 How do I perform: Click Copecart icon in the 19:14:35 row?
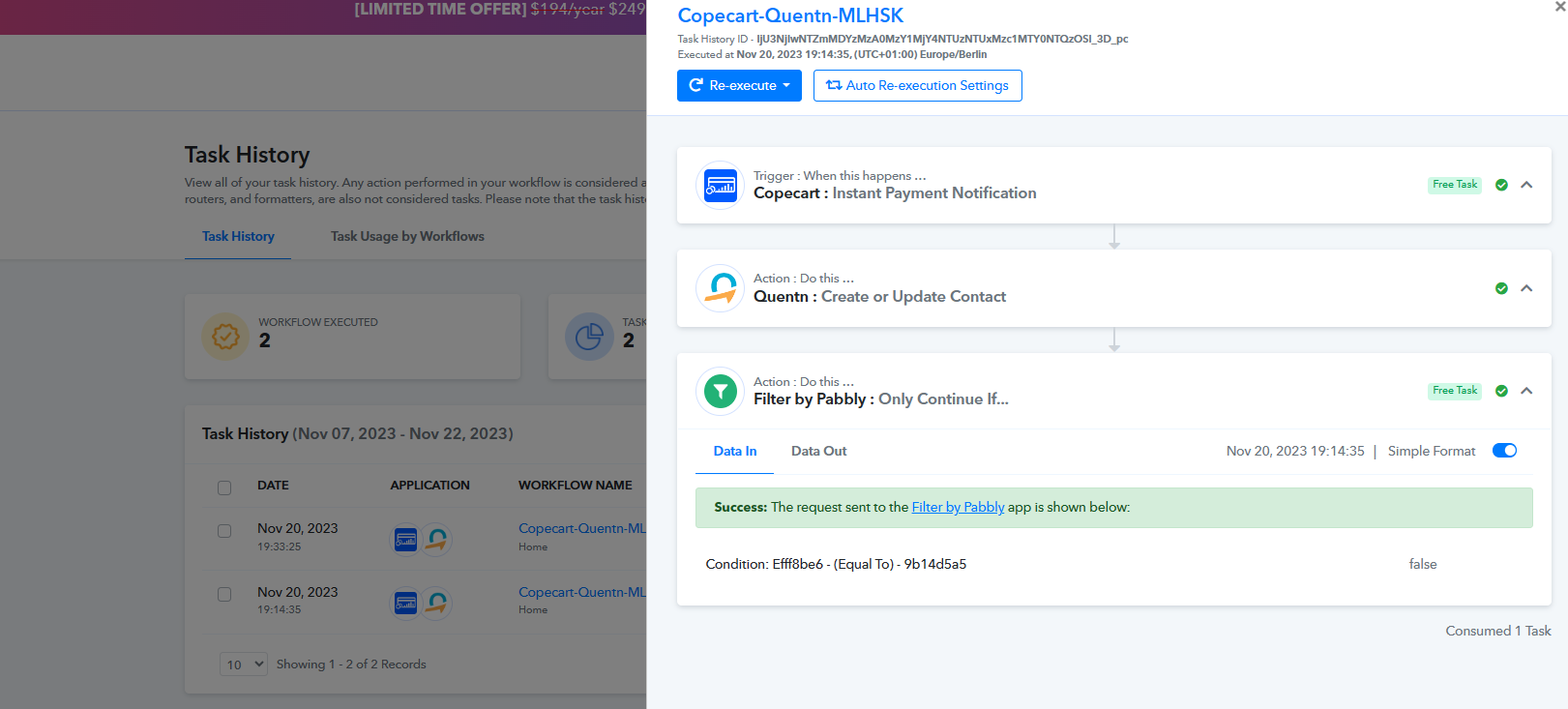(x=406, y=603)
